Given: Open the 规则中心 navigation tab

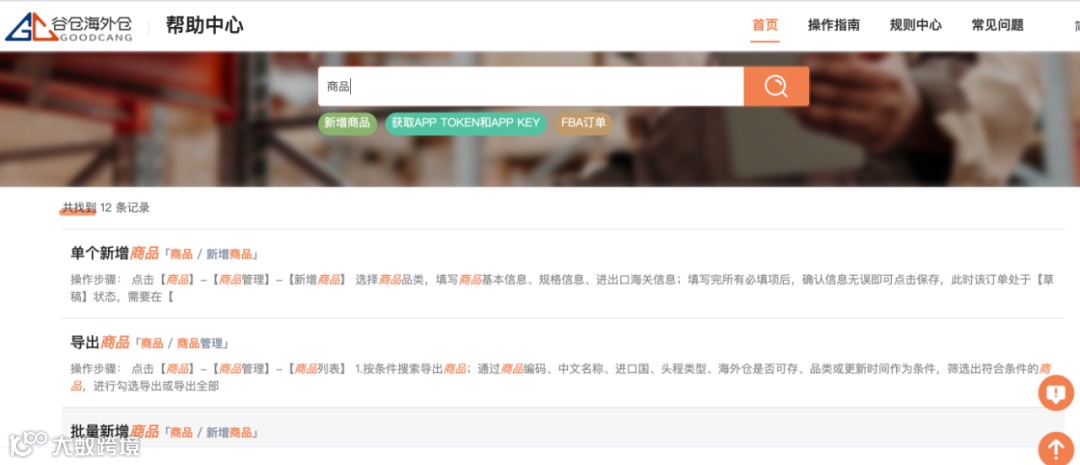Looking at the screenshot, I should point(915,25).
